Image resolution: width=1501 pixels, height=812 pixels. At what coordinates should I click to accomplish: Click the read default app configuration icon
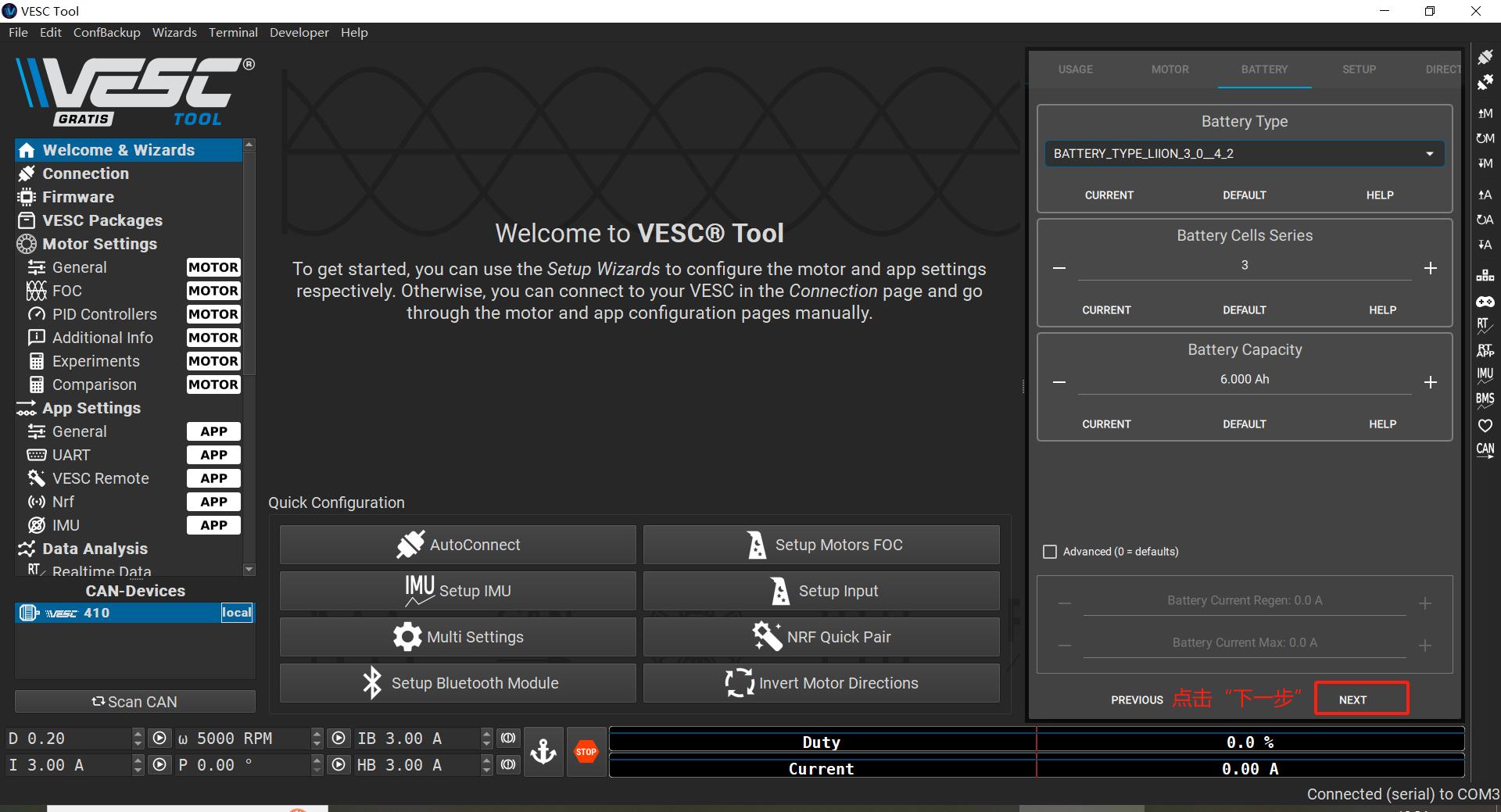coord(1485,220)
